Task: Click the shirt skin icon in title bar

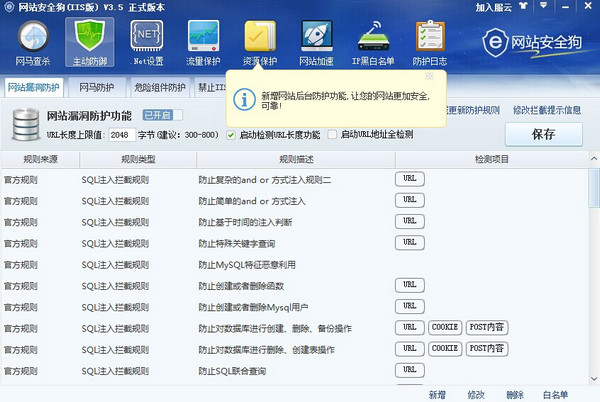Action: [x=523, y=6]
